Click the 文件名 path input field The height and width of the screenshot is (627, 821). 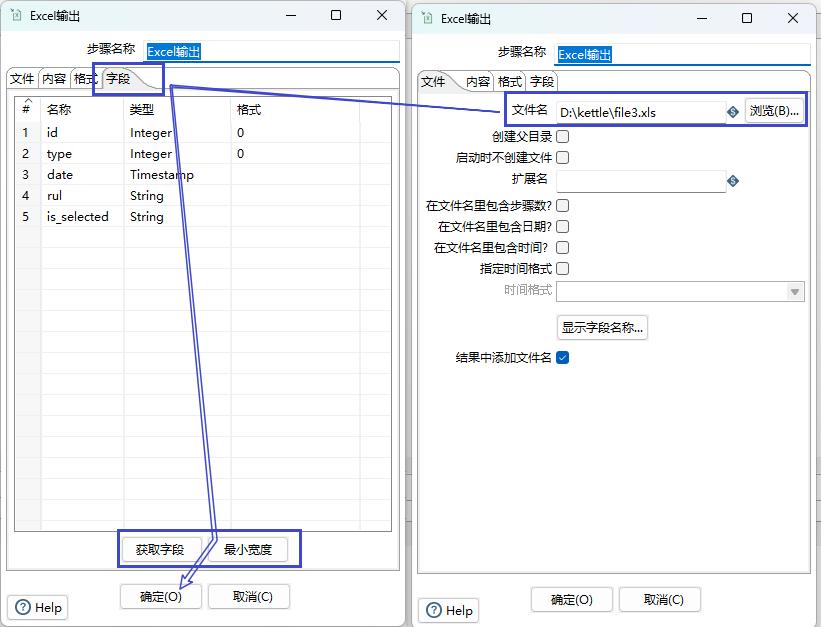640,112
